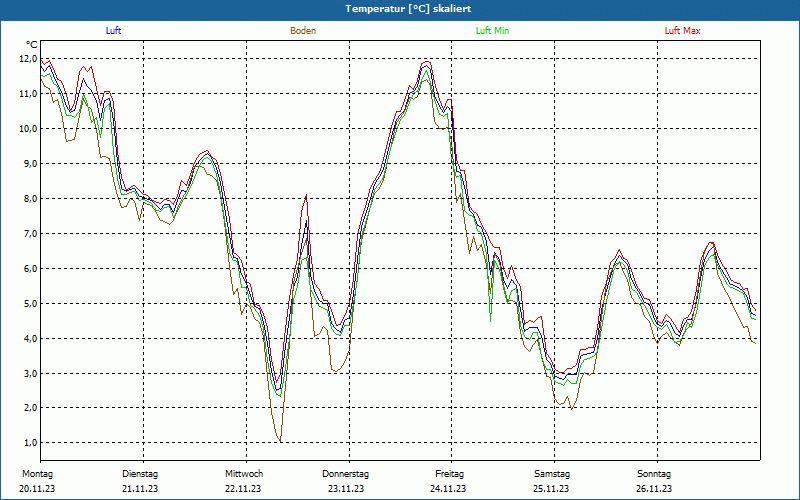Click the 'Dienstag' day label

coord(140,474)
